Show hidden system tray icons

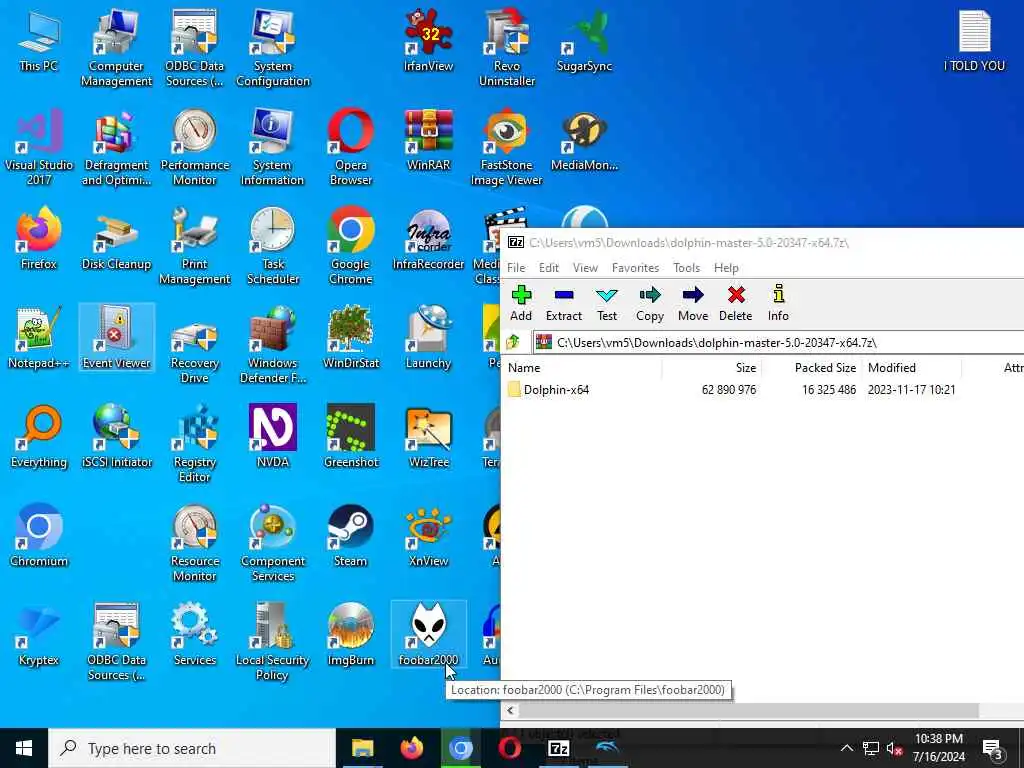click(x=846, y=748)
